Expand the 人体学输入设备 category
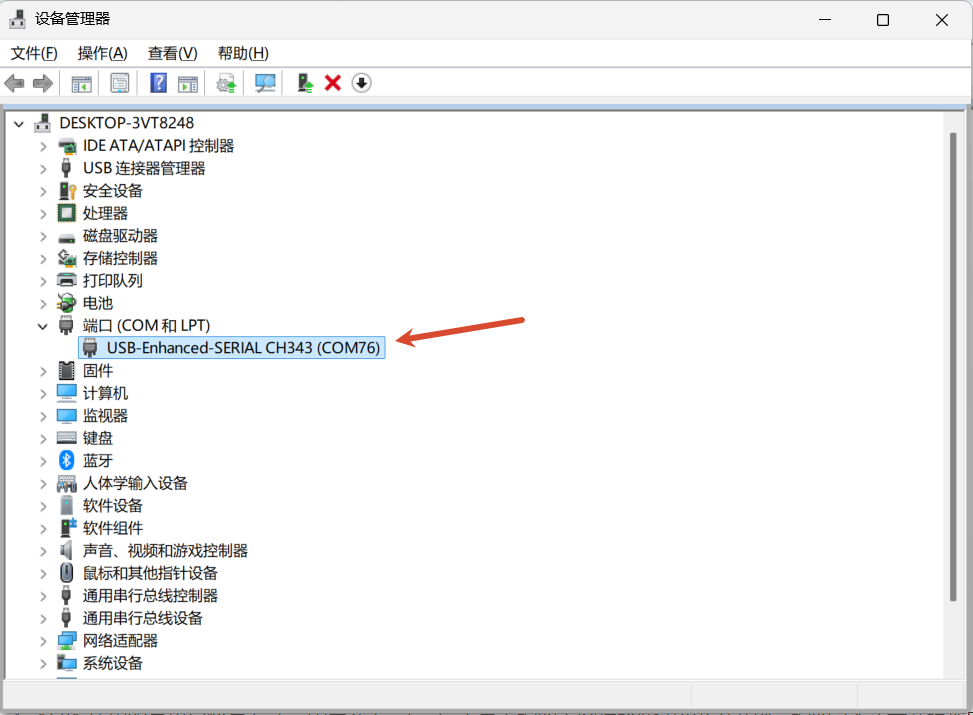Image resolution: width=973 pixels, height=715 pixels. [42, 484]
